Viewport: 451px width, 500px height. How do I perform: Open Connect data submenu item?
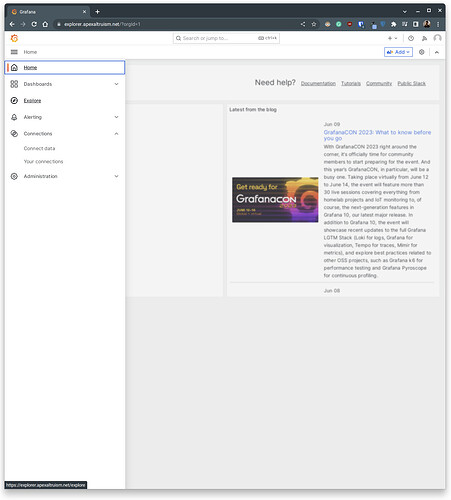39,148
